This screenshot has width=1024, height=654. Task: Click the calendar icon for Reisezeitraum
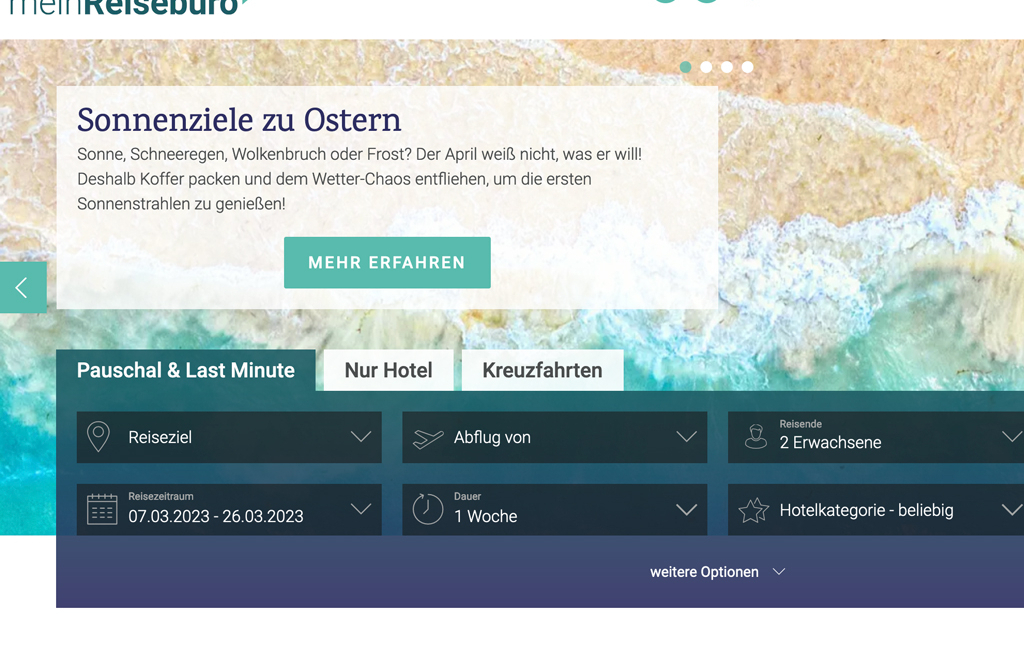102,509
